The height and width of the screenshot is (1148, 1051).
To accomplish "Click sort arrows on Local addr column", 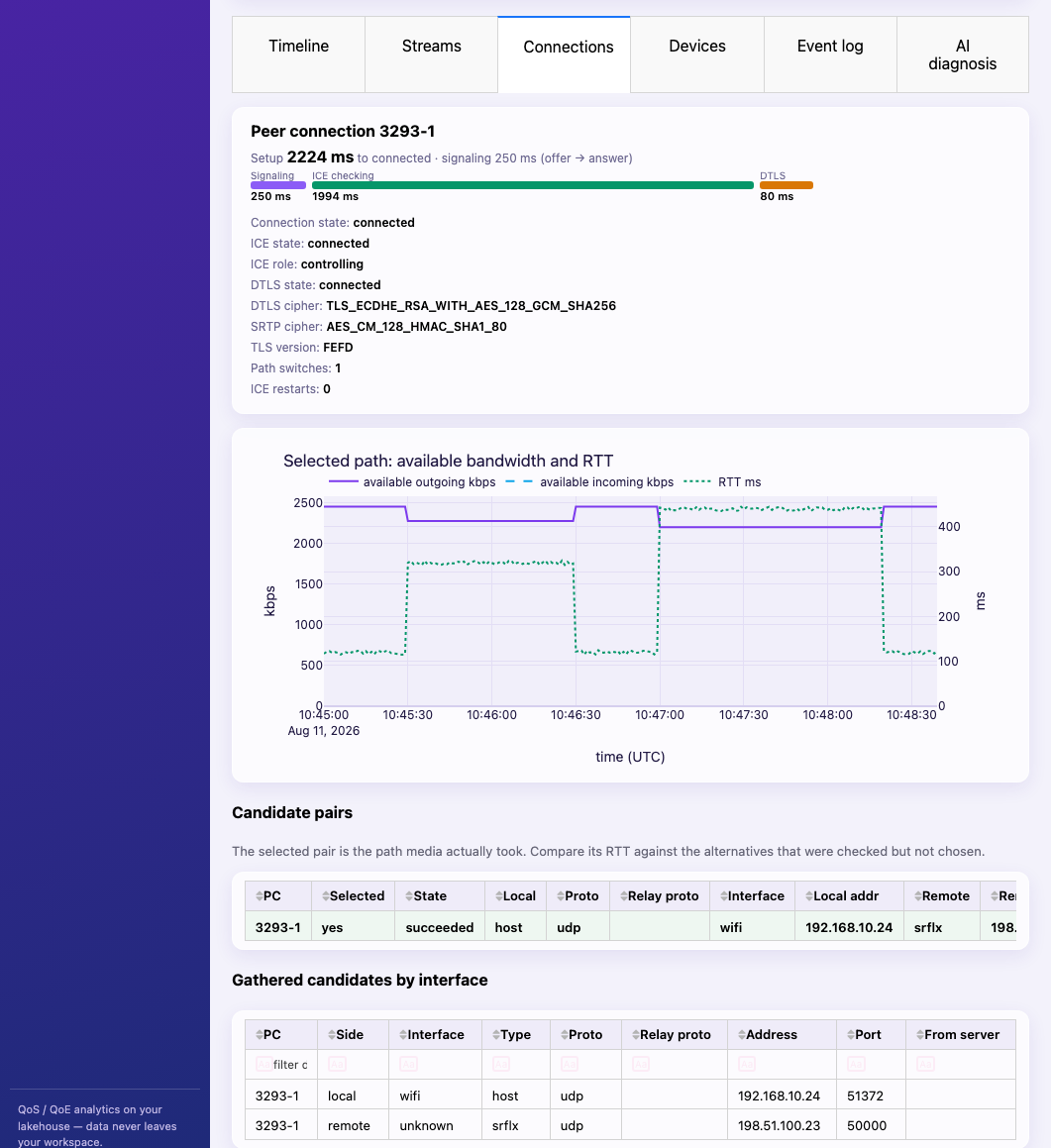I will click(x=809, y=896).
